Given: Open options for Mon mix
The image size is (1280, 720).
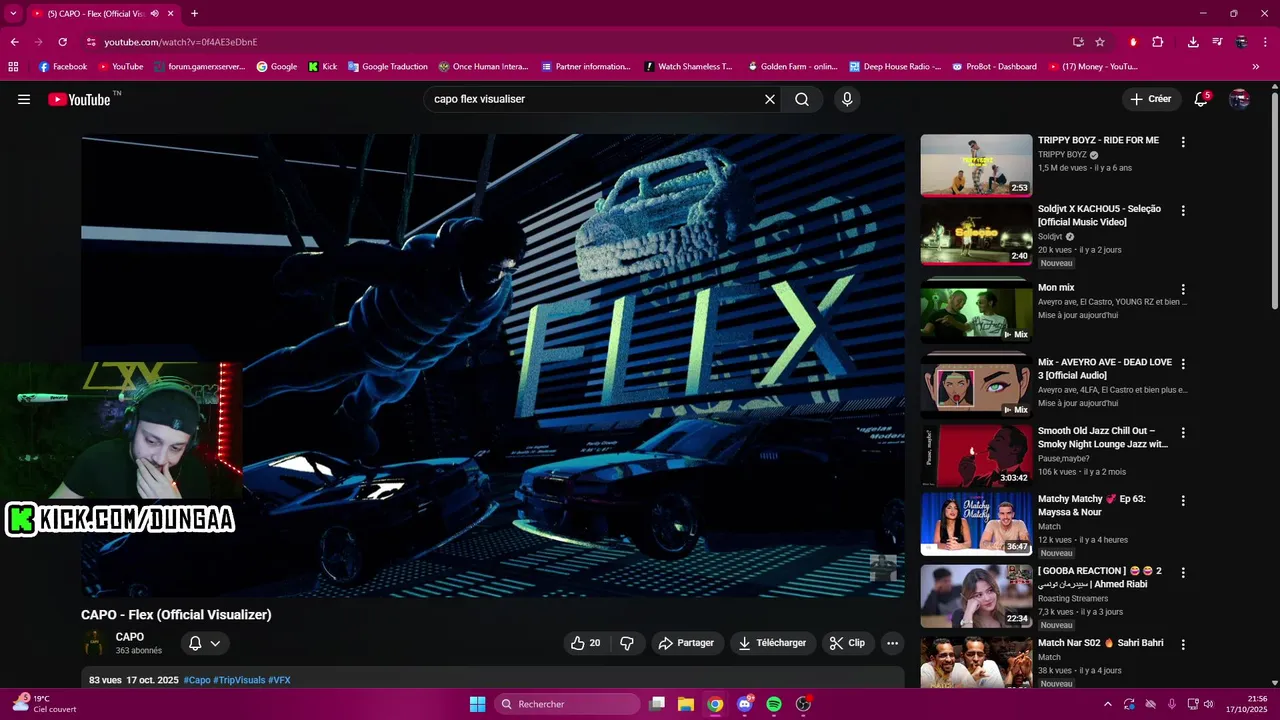Looking at the screenshot, I should click(1183, 289).
